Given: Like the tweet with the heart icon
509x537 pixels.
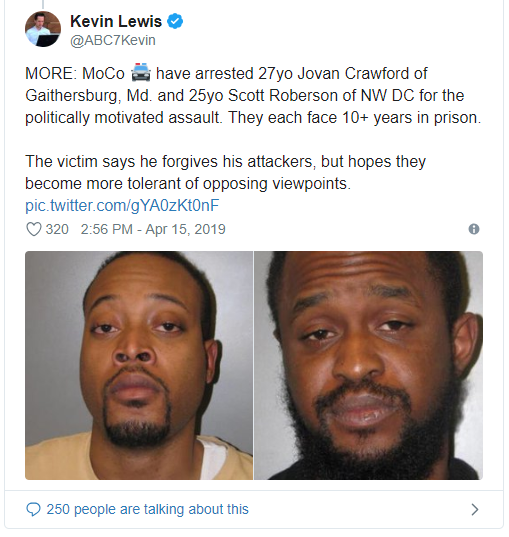Looking at the screenshot, I should click(34, 229).
